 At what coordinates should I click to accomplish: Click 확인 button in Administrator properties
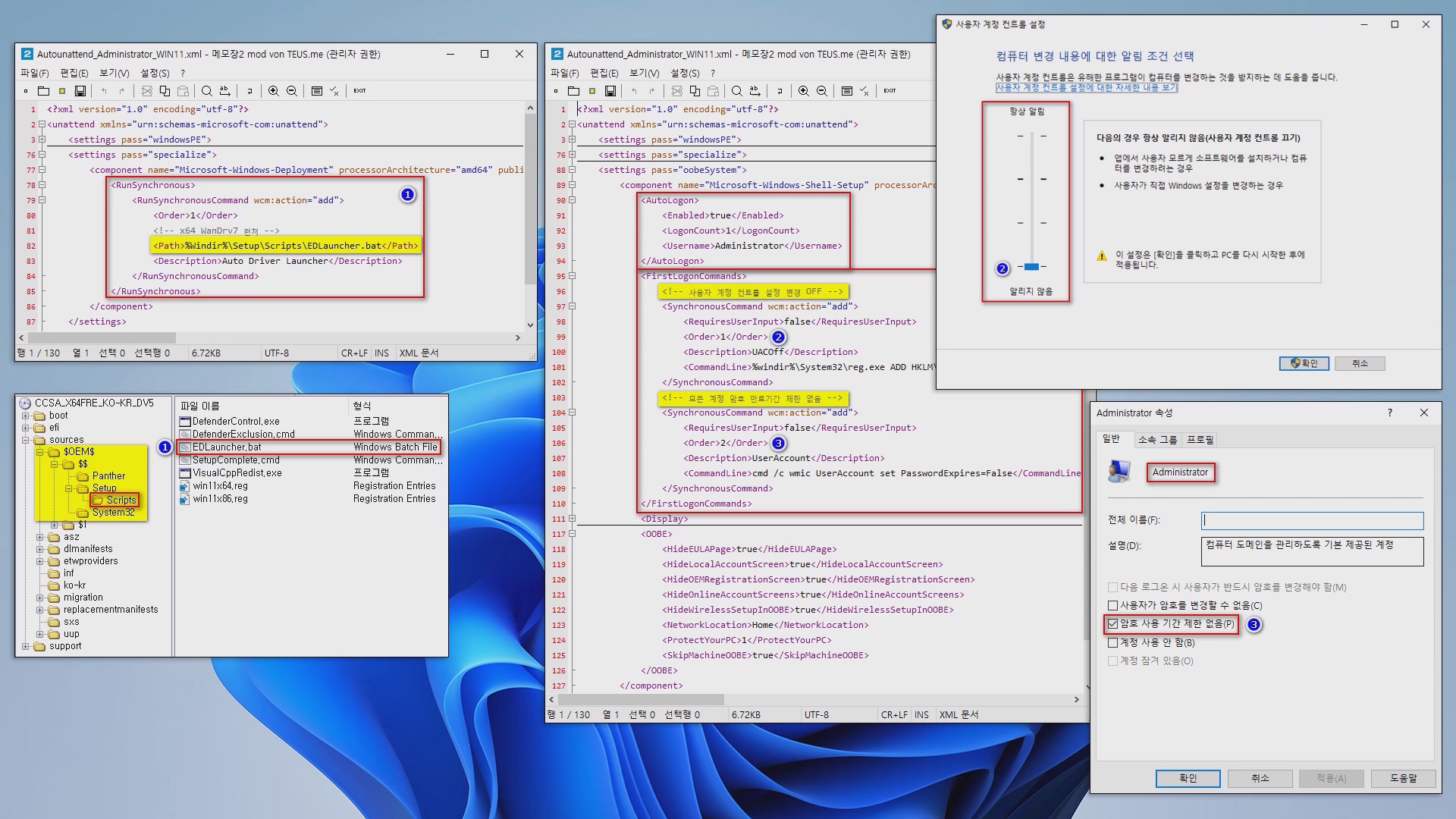[1188, 778]
